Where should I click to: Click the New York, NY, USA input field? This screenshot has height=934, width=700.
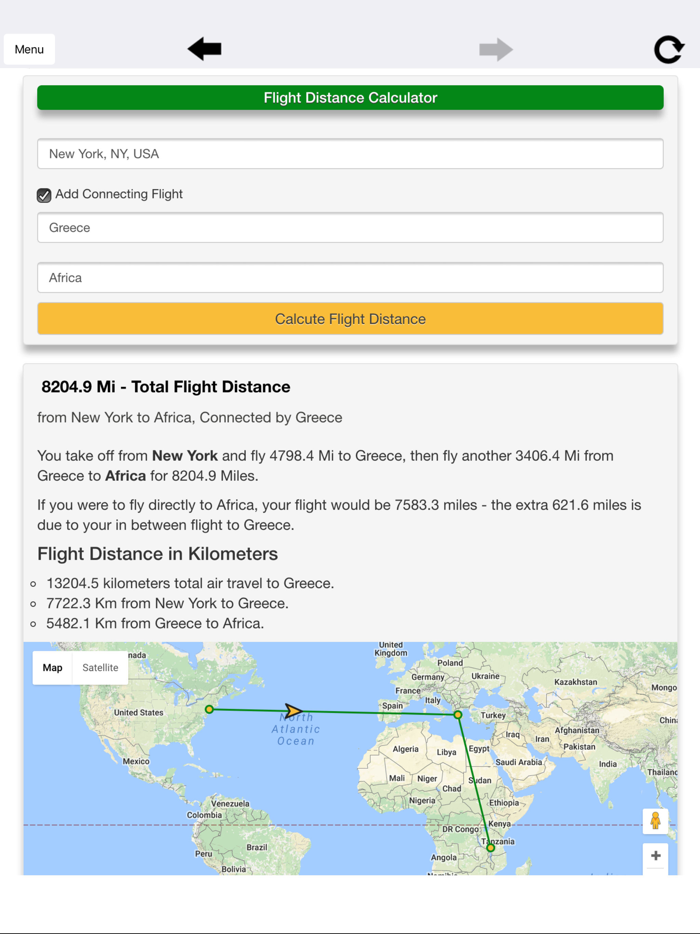point(350,153)
